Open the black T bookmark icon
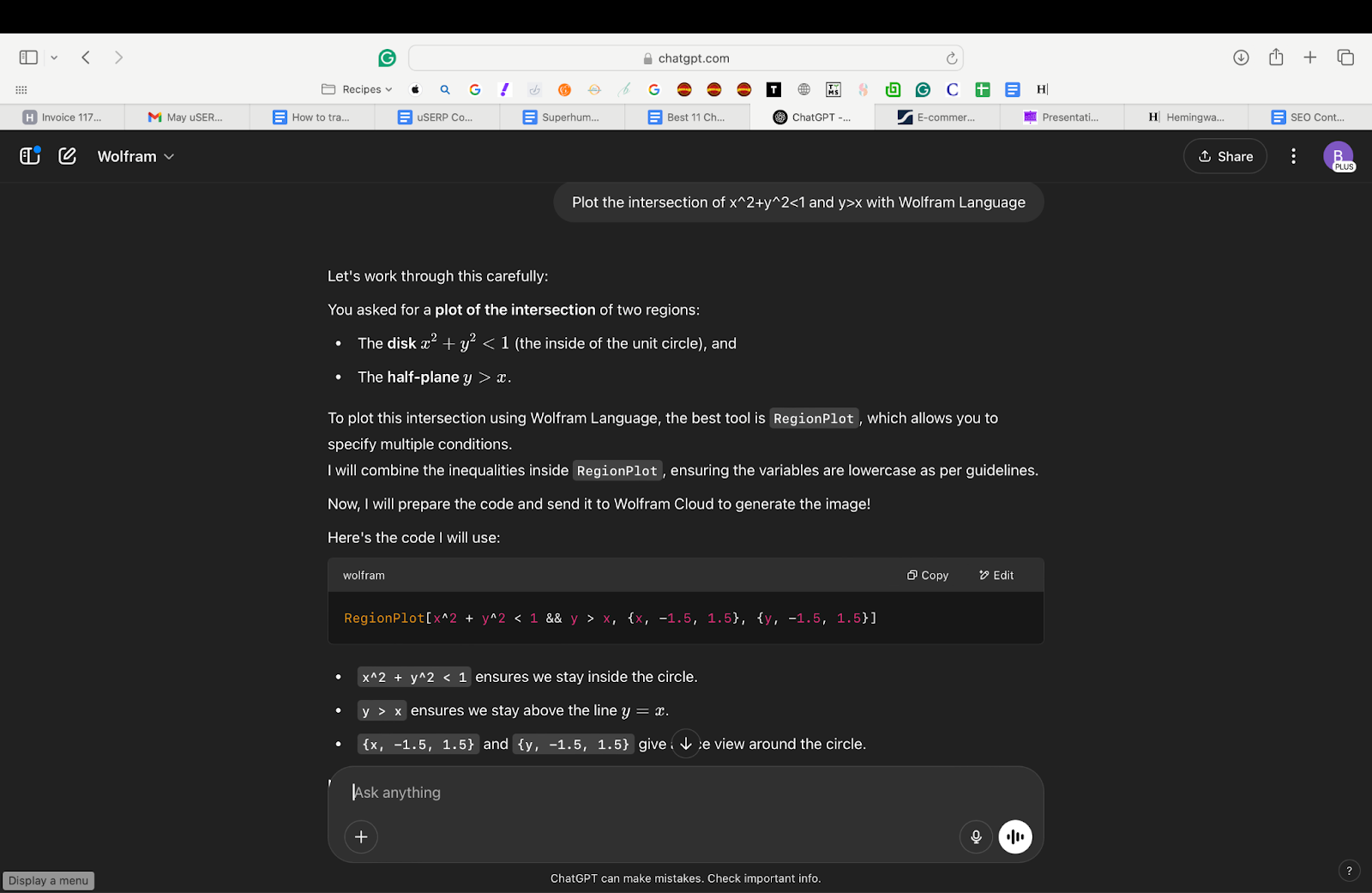The width and height of the screenshot is (1372, 893). 773,89
